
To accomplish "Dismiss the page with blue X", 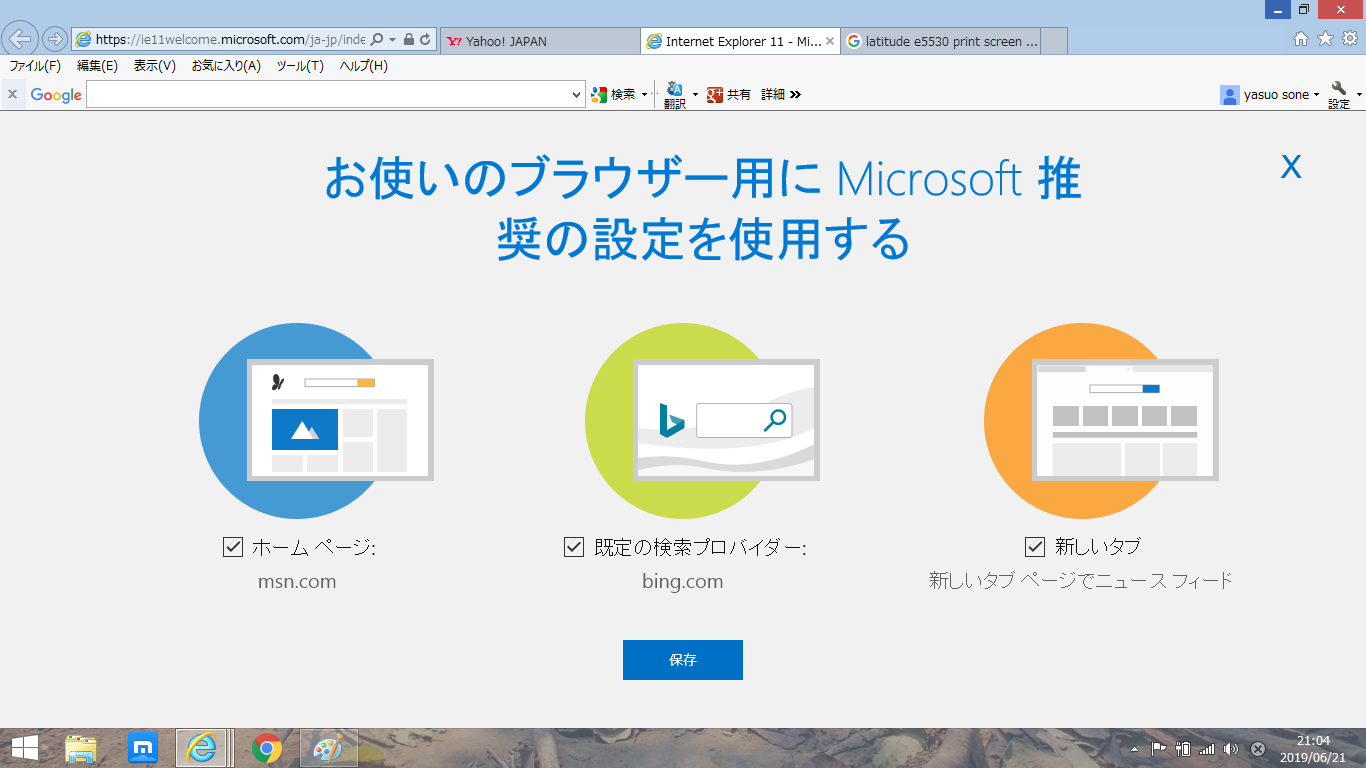I will click(x=1291, y=166).
